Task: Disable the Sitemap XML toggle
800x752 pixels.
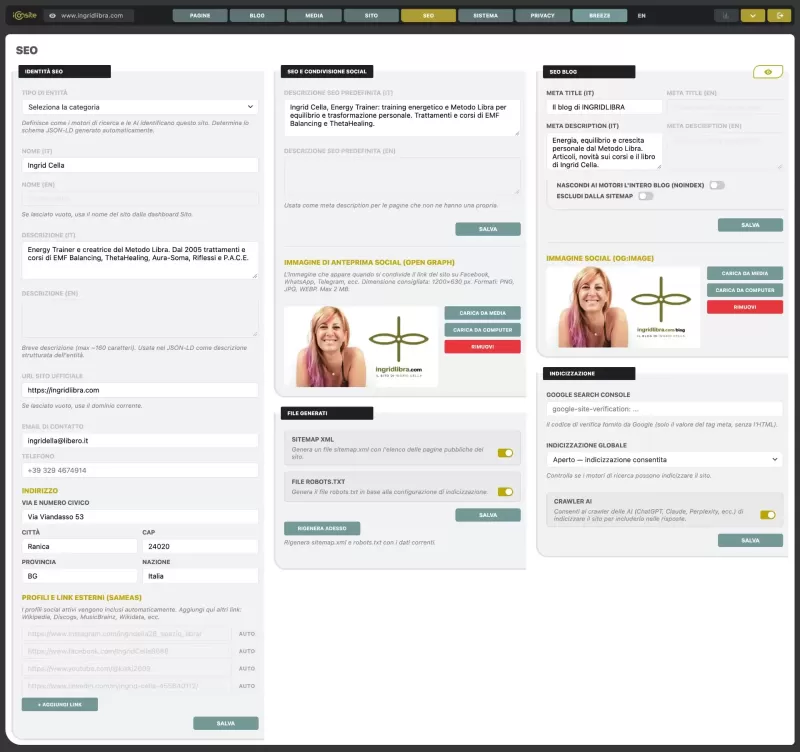Action: click(x=505, y=453)
